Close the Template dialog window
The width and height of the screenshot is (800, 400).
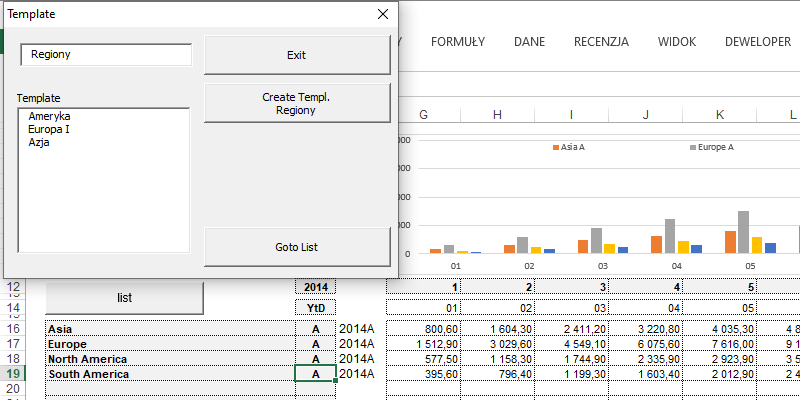click(382, 14)
